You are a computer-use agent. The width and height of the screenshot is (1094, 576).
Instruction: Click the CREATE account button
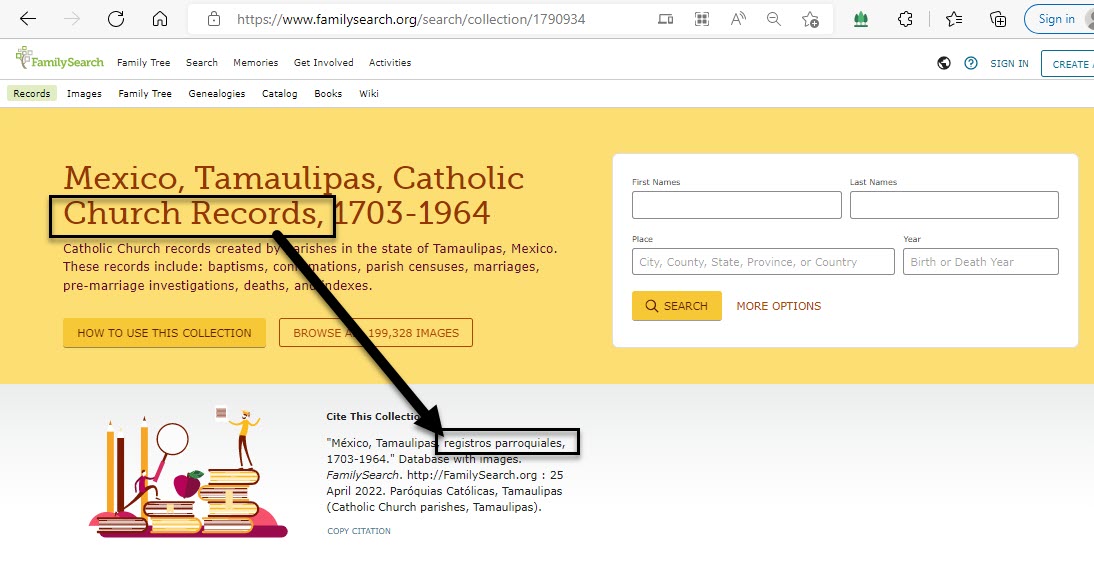coord(1067,63)
